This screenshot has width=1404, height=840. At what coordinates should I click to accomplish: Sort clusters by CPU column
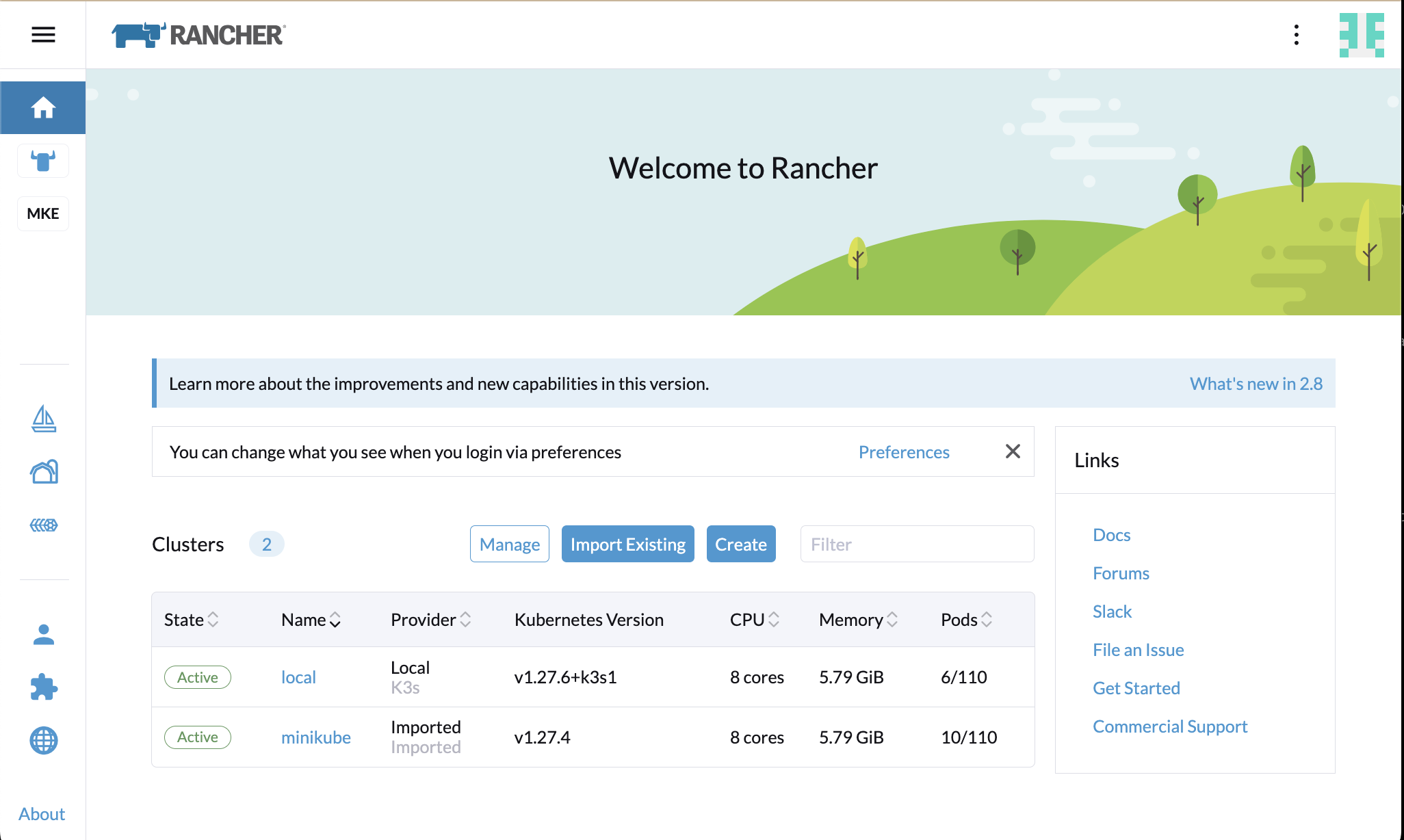(755, 620)
